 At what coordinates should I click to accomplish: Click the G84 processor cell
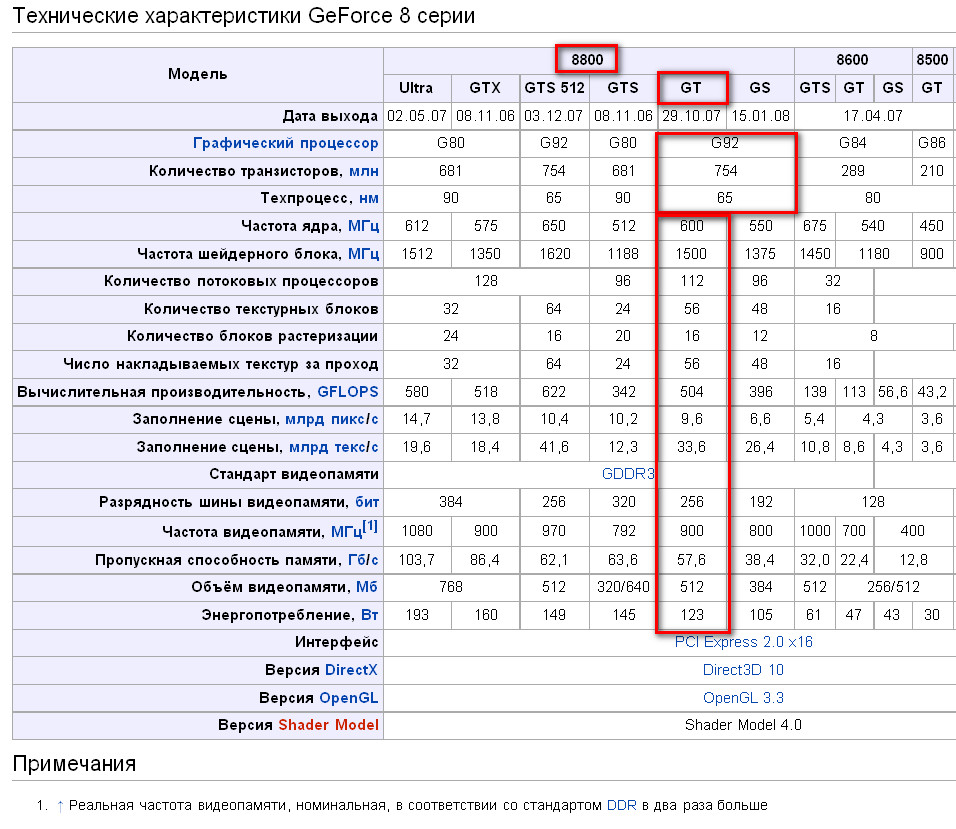point(852,144)
